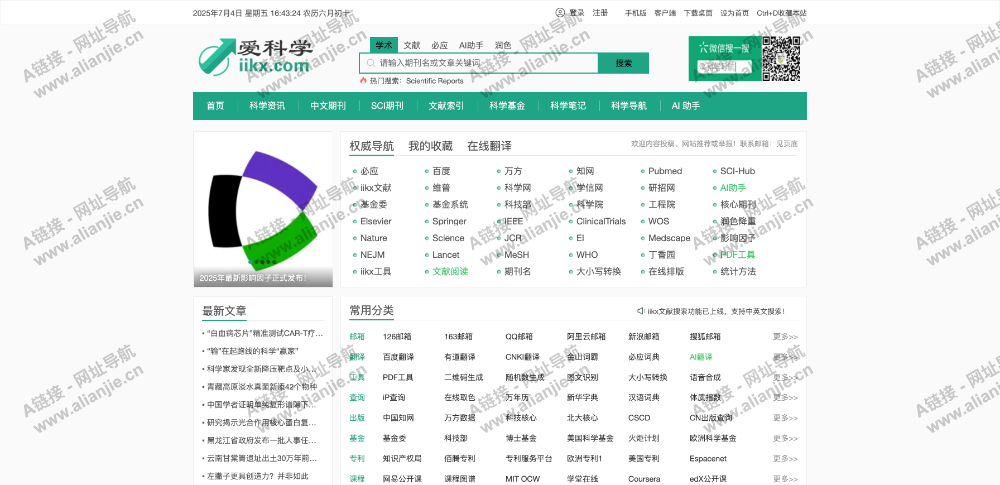
Task: Open 科学资讯 navigation item
Action: pos(267,106)
